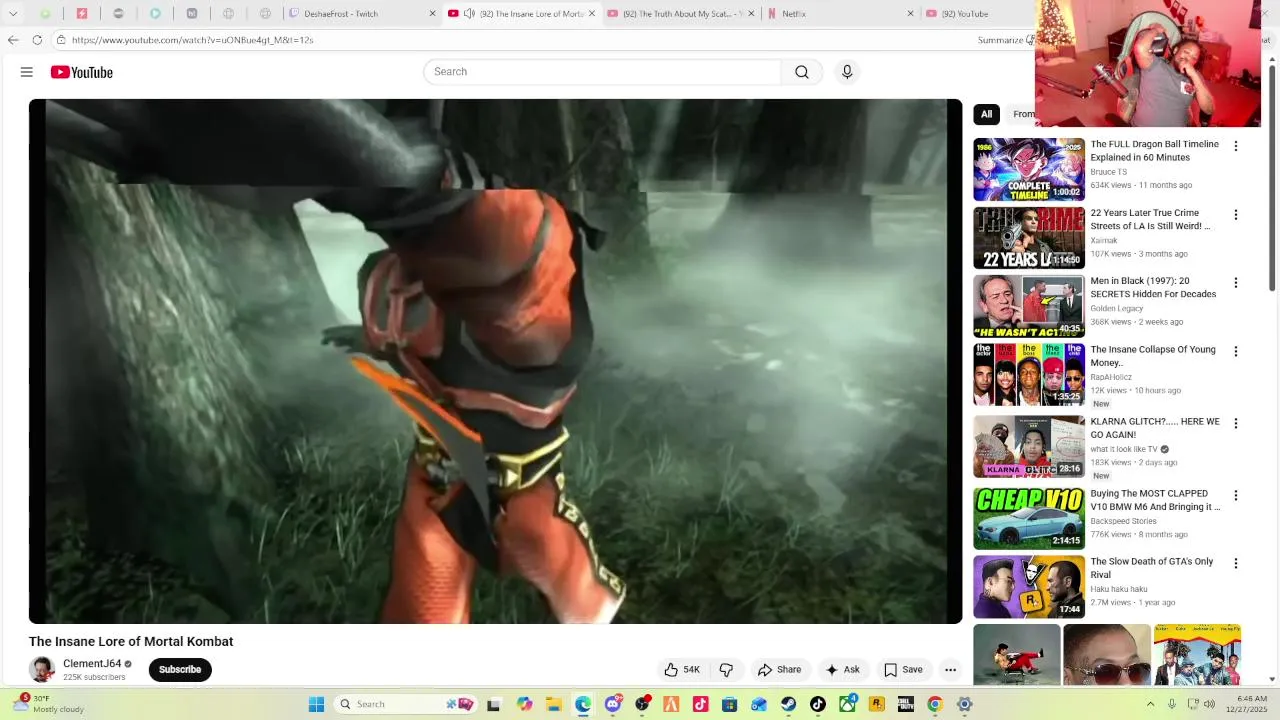Open options for Slow Death of GTA's Rival

[x=1236, y=564]
